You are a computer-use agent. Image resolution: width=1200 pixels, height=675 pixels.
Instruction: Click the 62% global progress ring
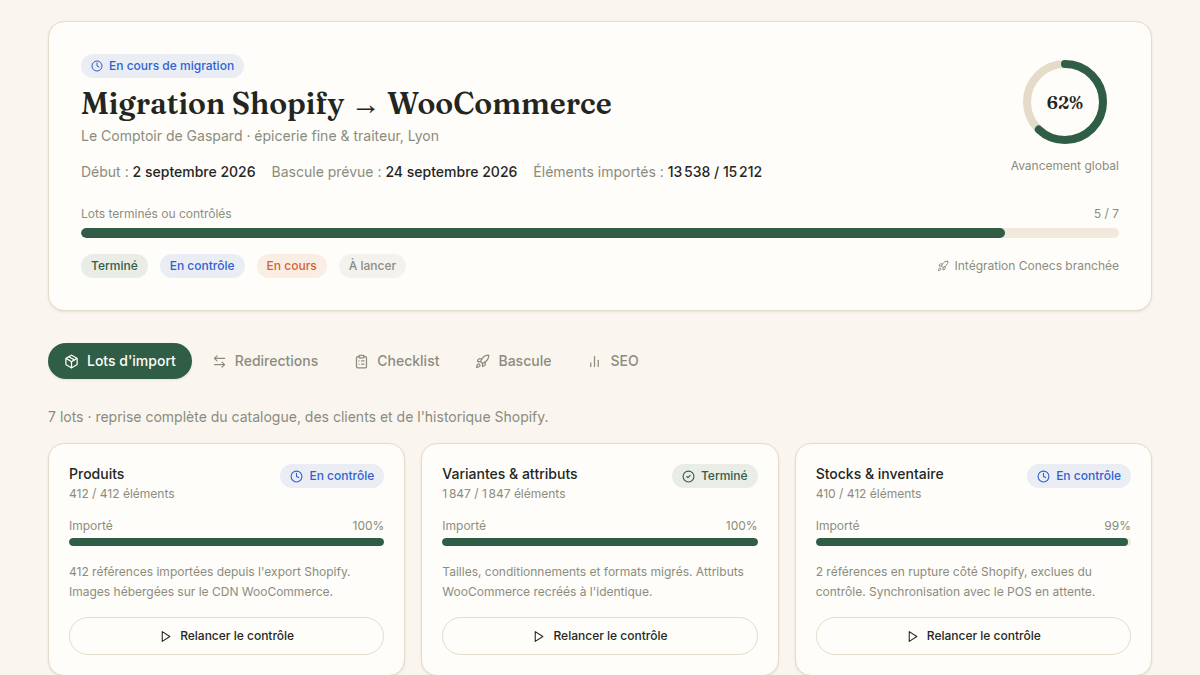pos(1065,102)
